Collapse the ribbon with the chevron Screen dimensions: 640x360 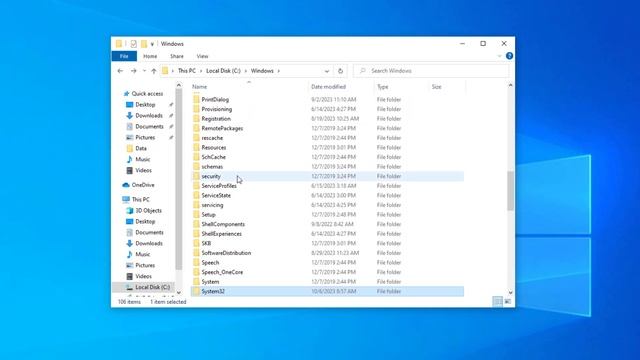(500, 56)
